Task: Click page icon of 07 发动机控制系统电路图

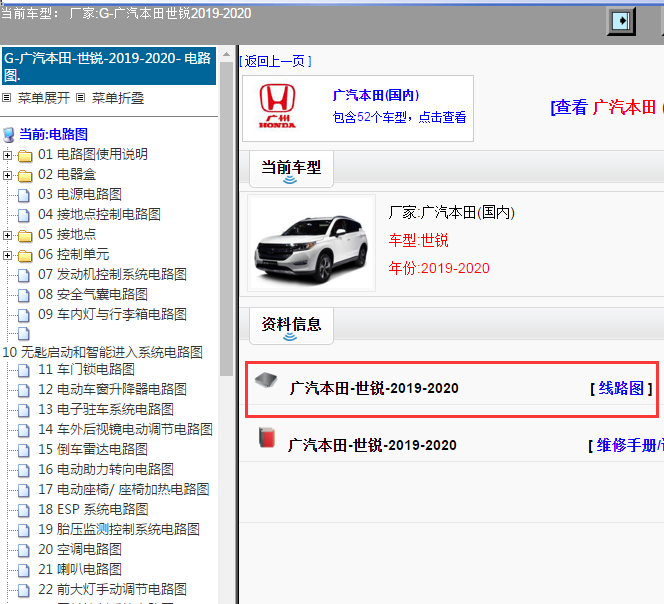Action: click(x=24, y=275)
